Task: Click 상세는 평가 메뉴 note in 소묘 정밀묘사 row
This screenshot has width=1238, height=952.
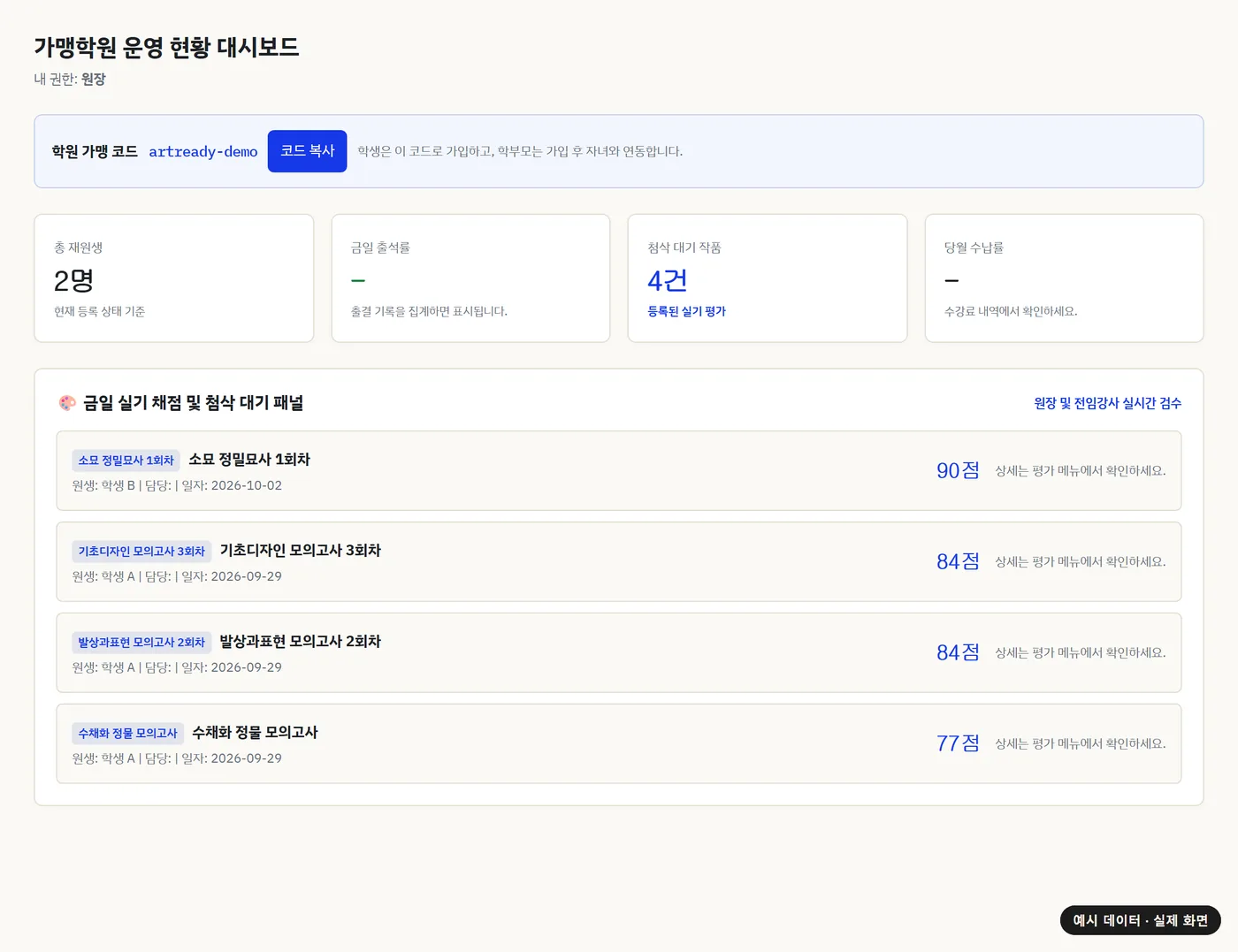Action: point(1081,471)
